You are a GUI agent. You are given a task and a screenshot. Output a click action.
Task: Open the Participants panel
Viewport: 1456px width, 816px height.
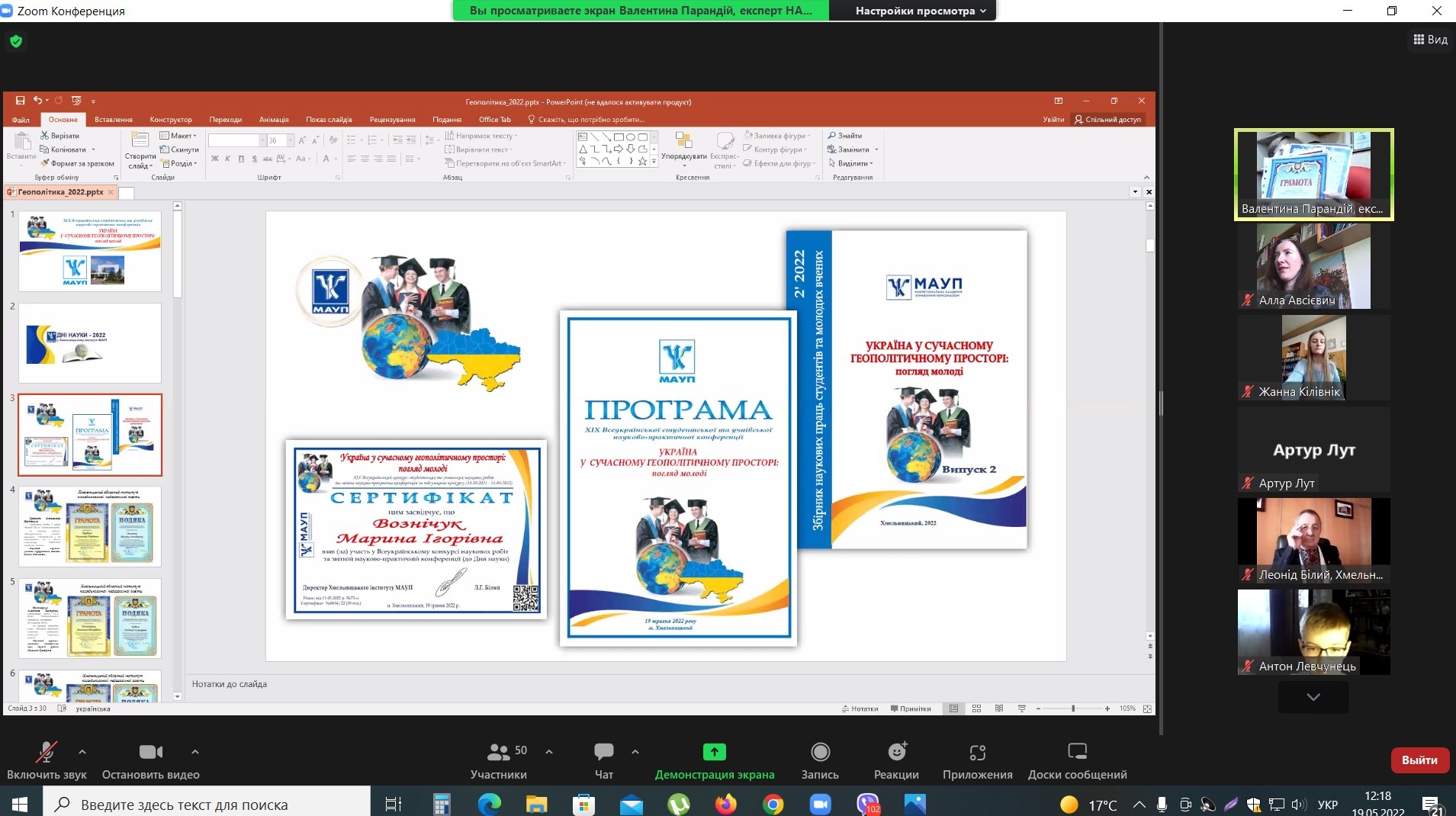point(499,753)
